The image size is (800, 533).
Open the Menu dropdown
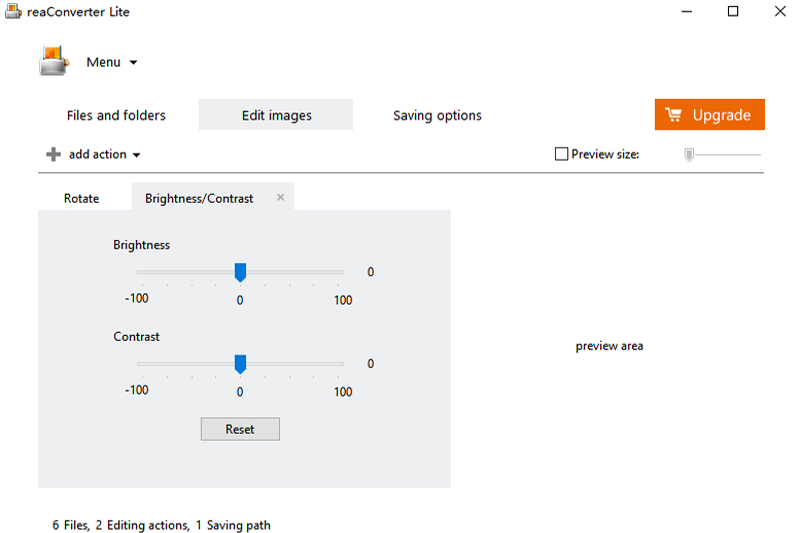(x=111, y=62)
